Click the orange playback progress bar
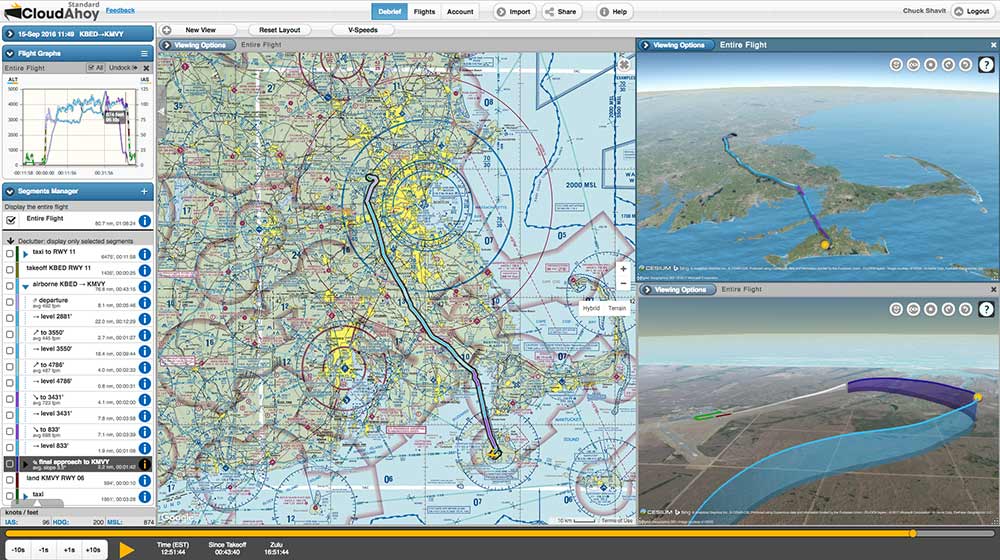 pos(459,533)
